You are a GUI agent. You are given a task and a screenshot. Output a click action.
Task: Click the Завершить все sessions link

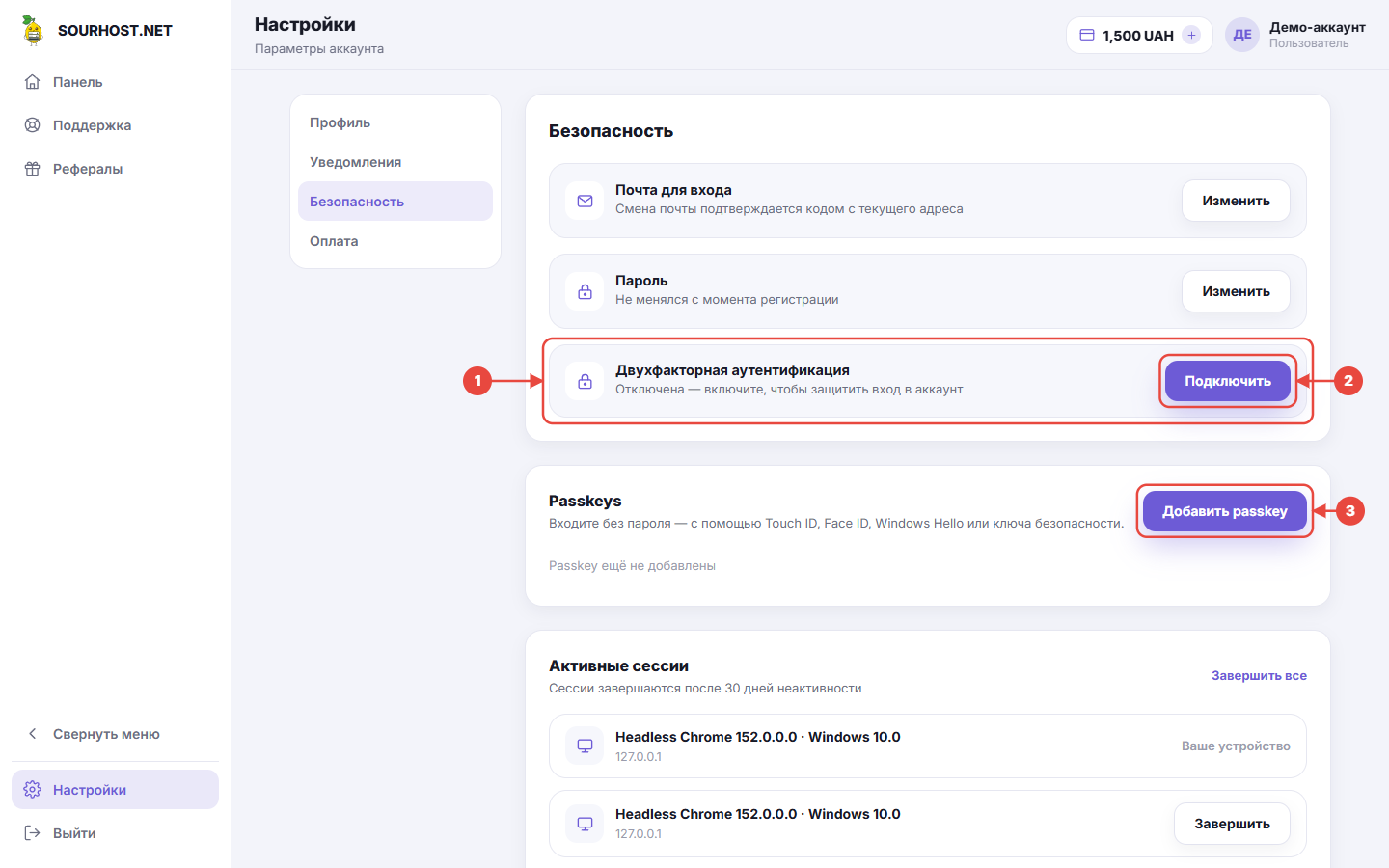pyautogui.click(x=1259, y=676)
